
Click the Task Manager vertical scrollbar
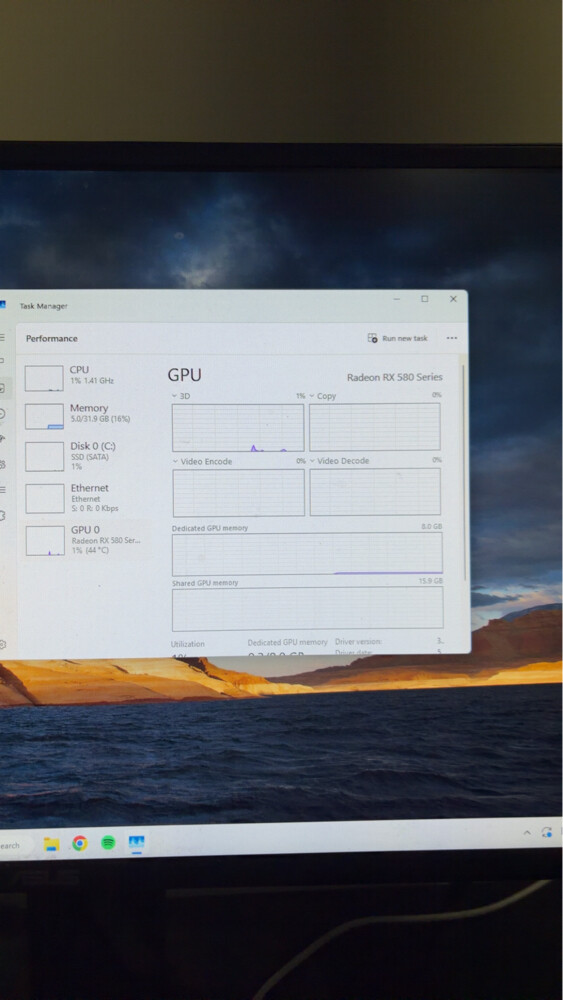tap(464, 472)
